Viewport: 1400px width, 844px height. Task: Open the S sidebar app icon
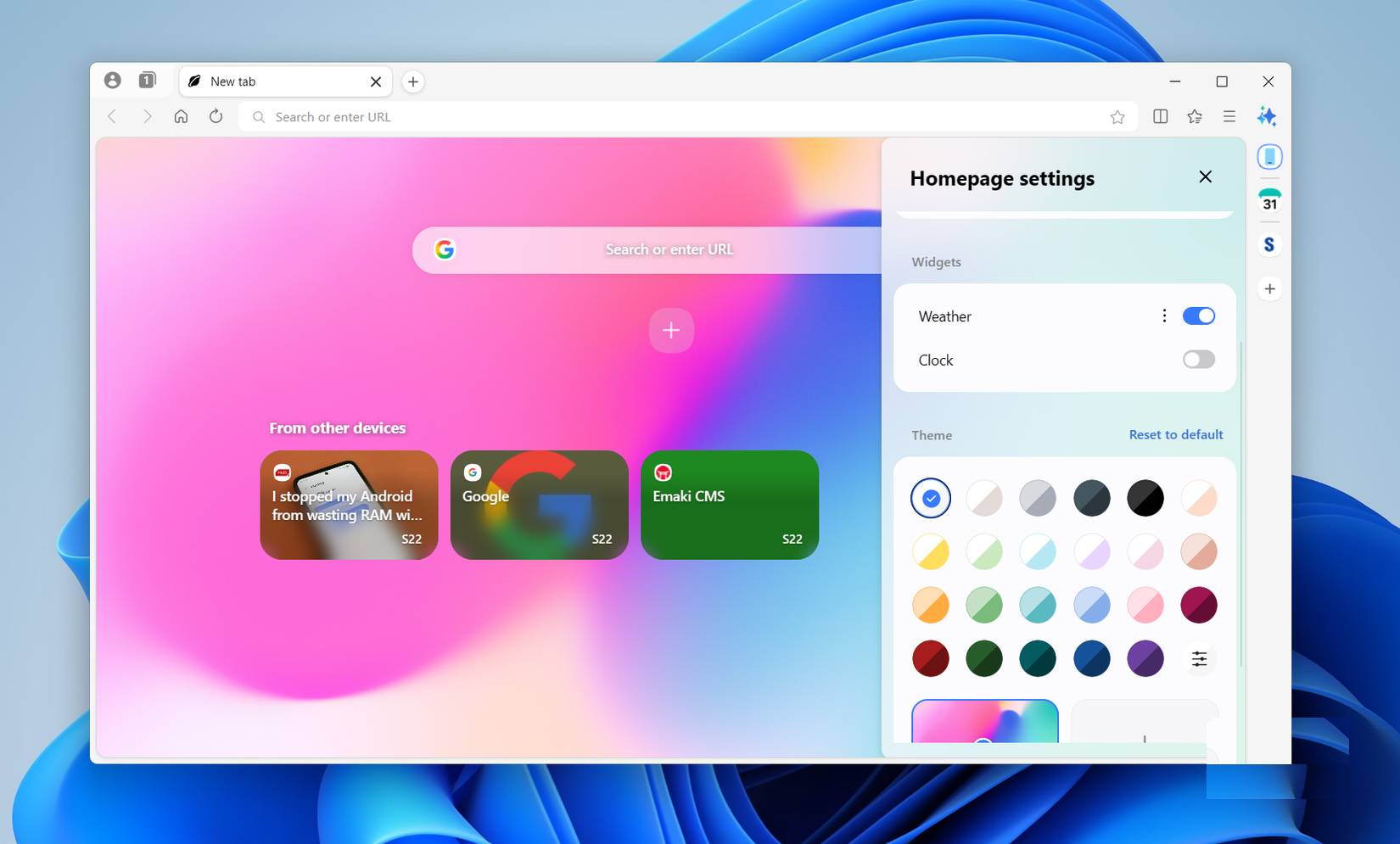1269,244
